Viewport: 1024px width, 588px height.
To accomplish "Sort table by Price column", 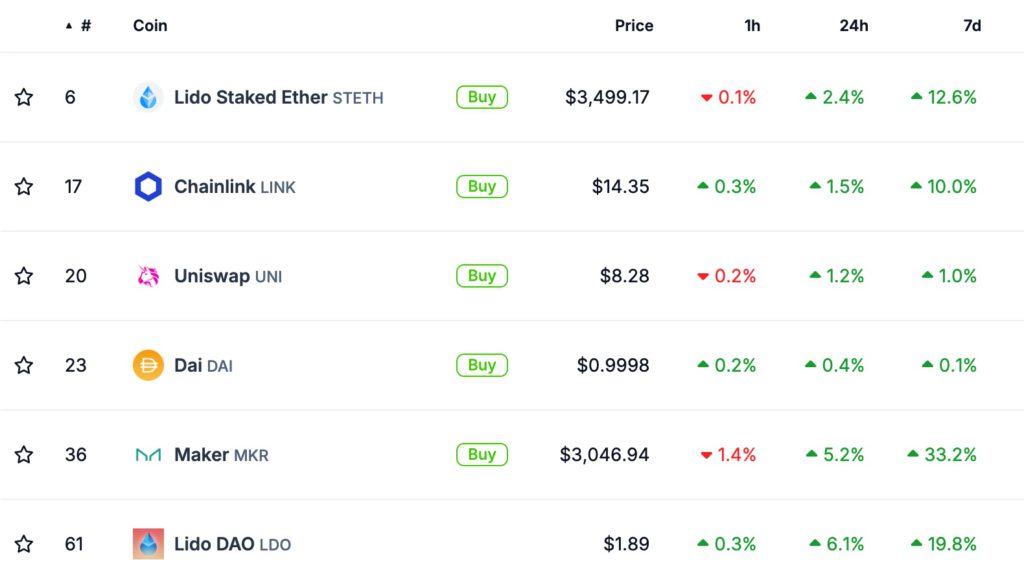I will [633, 26].
